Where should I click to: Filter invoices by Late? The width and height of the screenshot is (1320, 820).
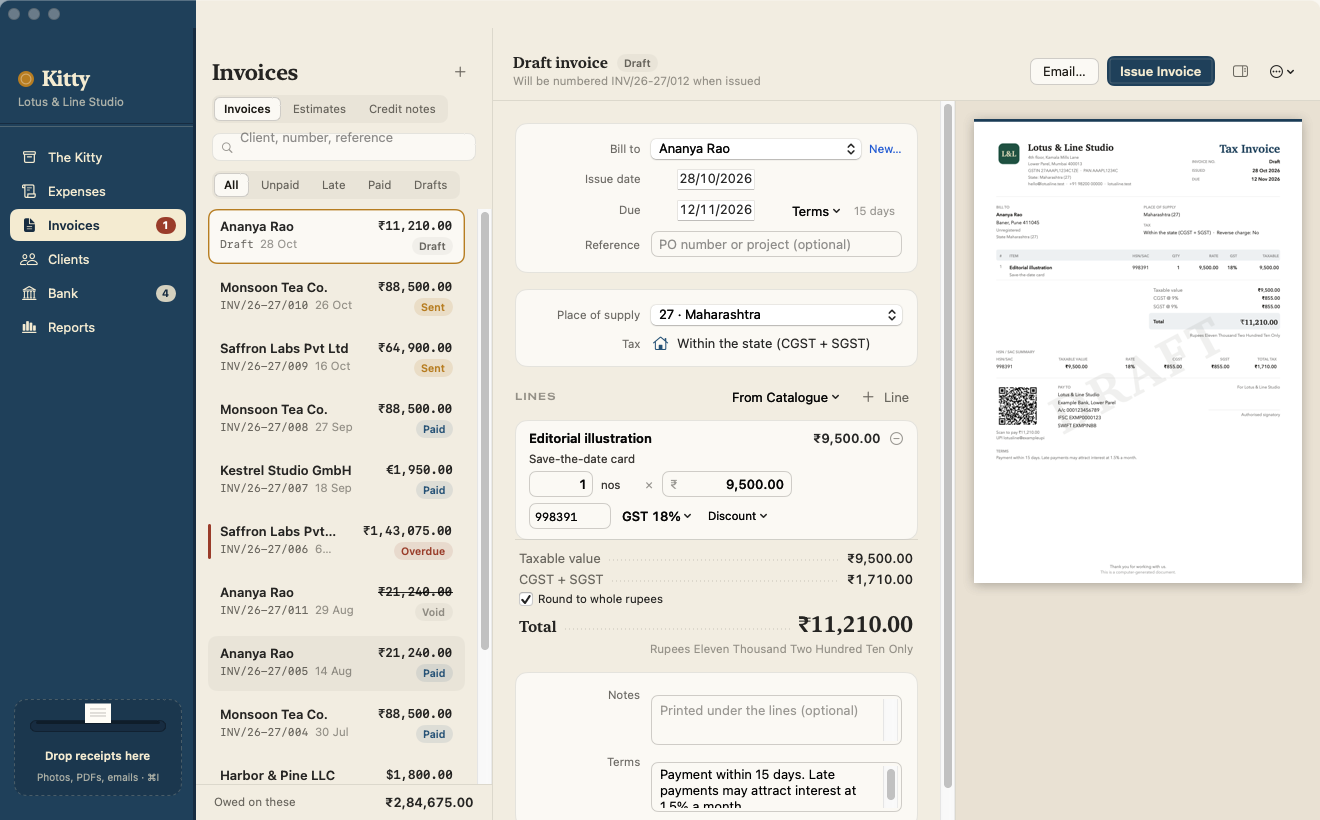[334, 185]
